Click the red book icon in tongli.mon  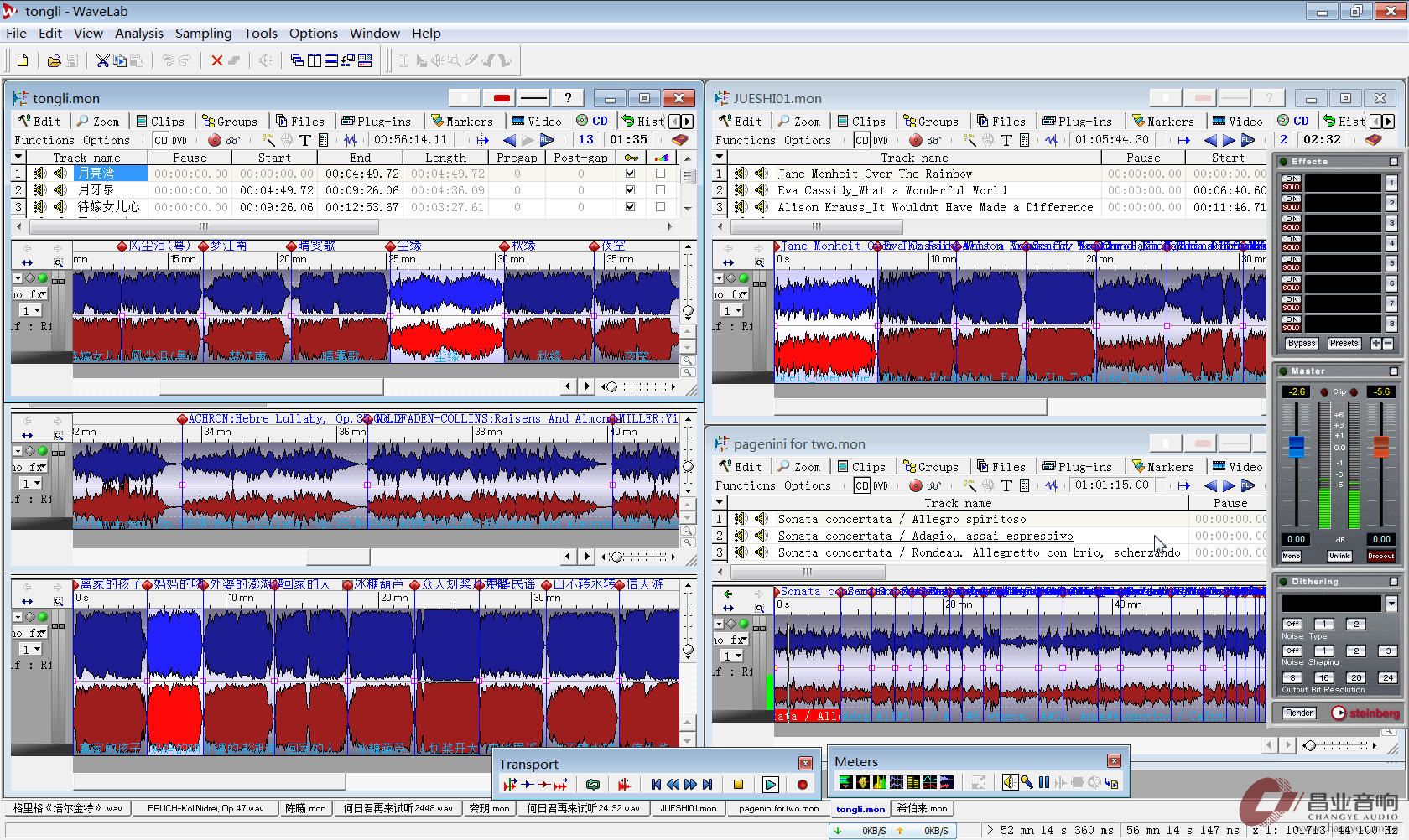[x=680, y=140]
